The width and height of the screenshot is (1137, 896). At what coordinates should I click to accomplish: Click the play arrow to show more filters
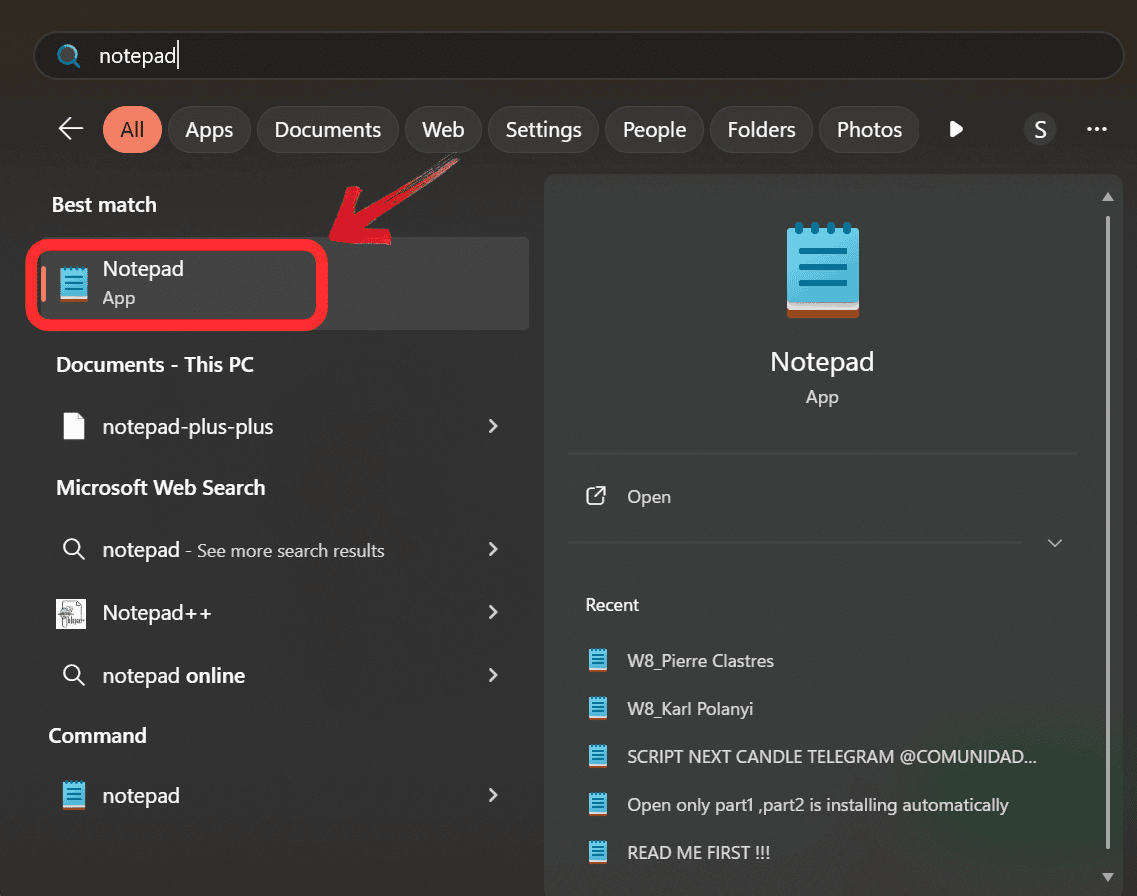tap(956, 129)
